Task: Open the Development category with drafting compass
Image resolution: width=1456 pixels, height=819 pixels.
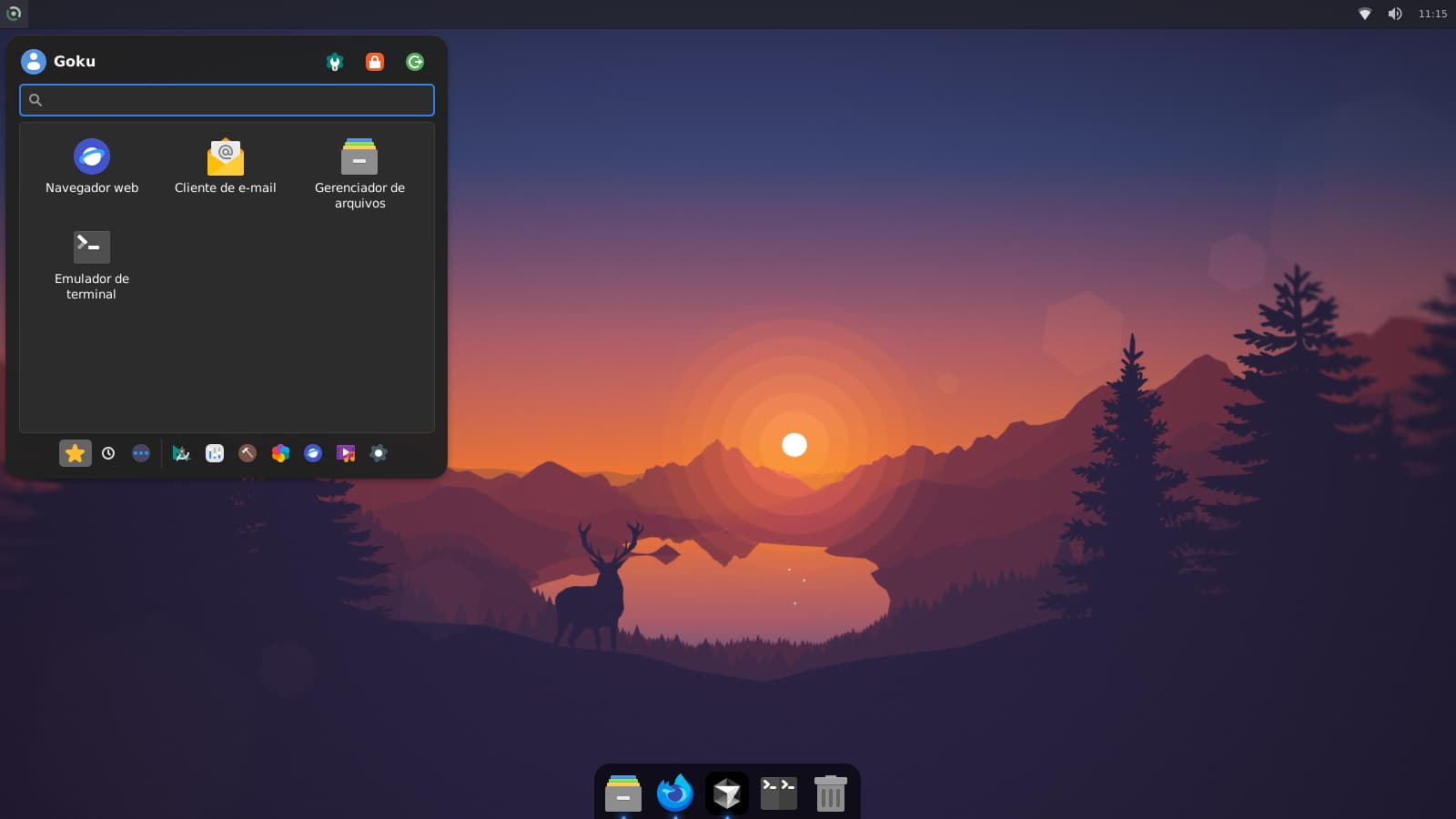Action: 181,453
